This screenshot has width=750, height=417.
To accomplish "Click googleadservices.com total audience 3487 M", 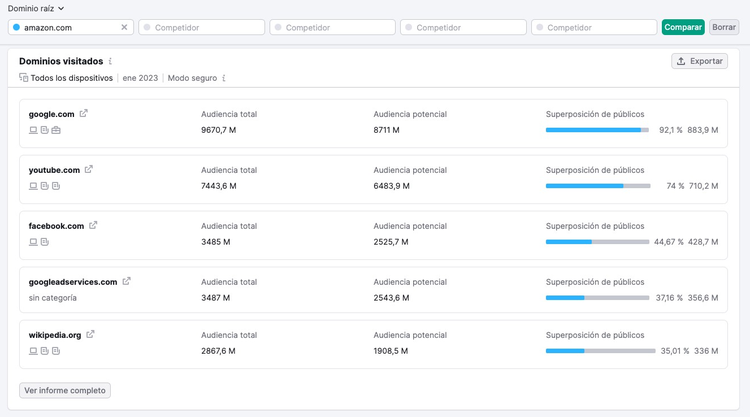I will [x=216, y=298].
